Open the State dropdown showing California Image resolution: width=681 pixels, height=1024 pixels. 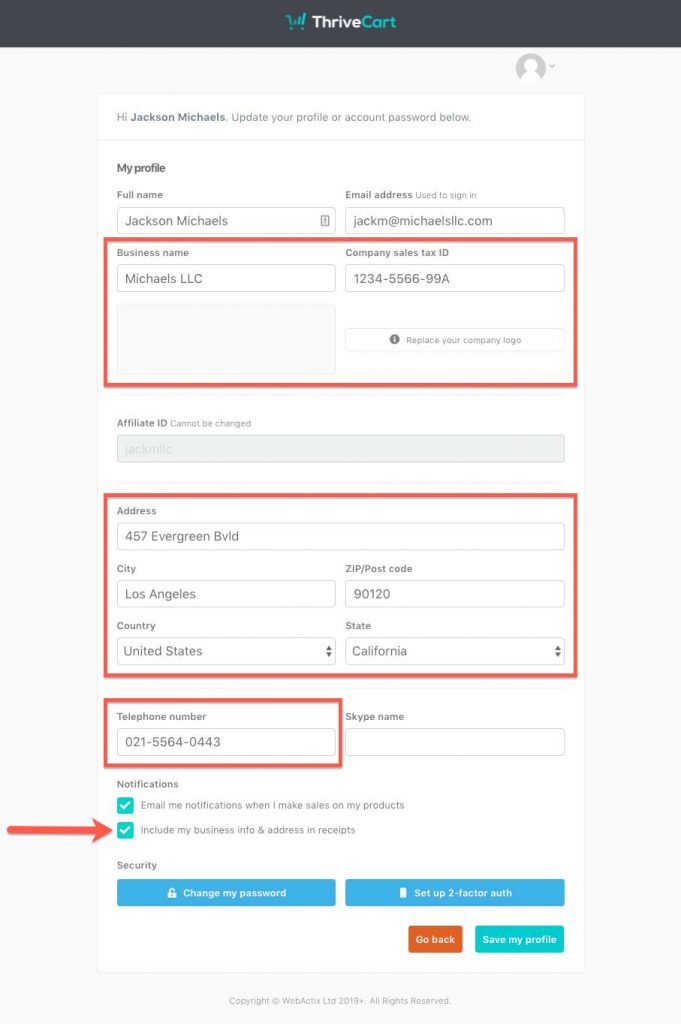[454, 650]
